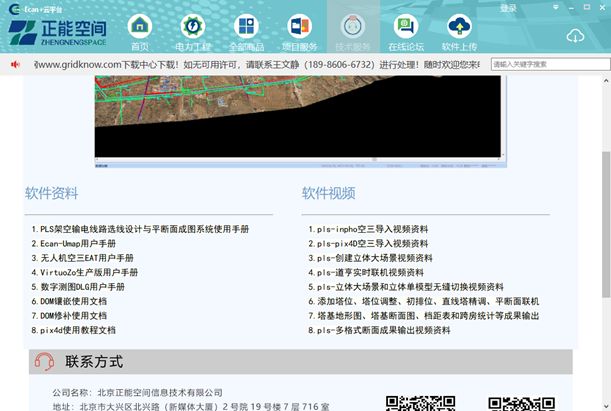Open VirtuoZo生产版用户手册
Viewport: 611px width, 411px height.
point(85,272)
